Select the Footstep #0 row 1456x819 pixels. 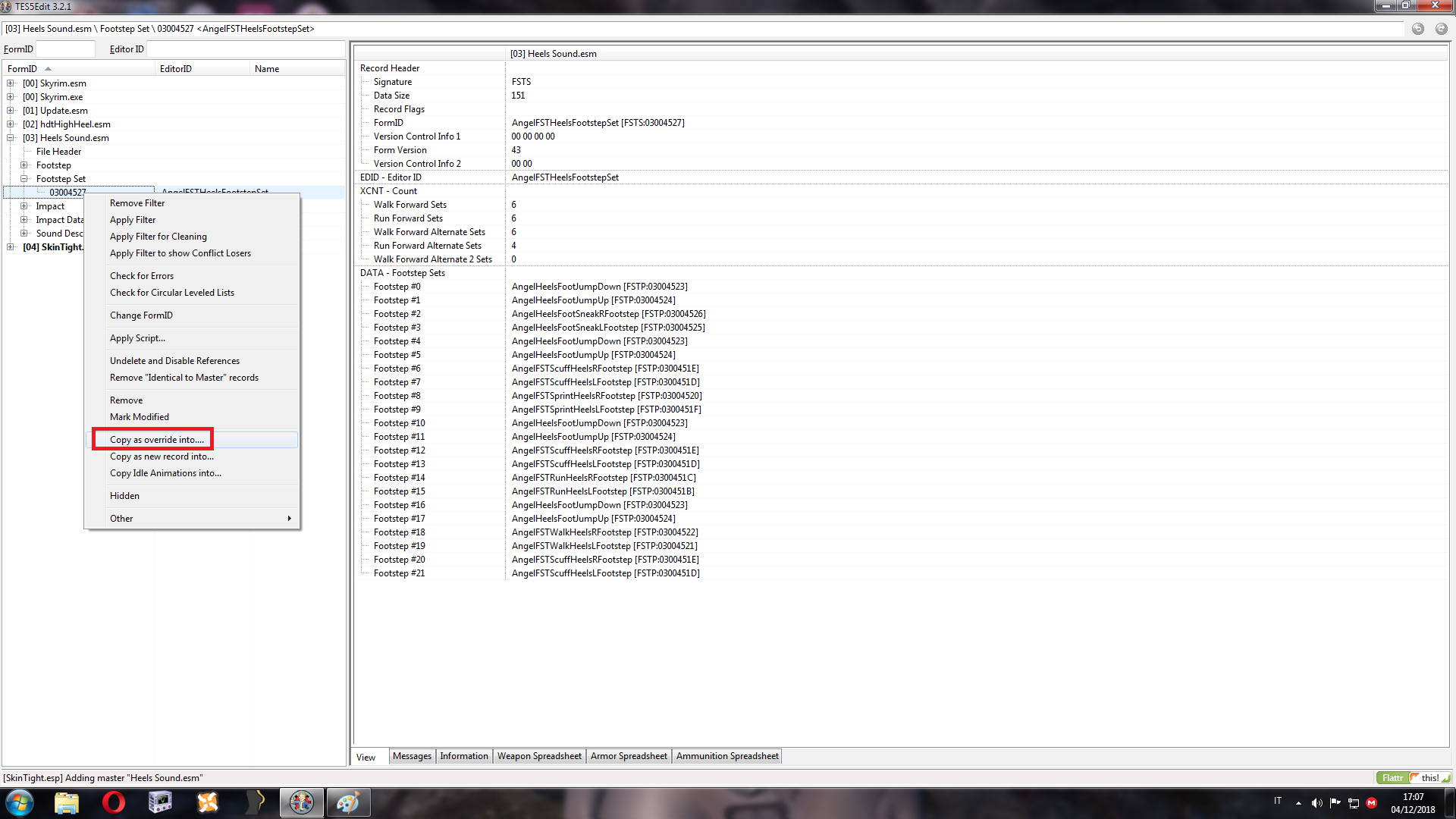[901, 287]
